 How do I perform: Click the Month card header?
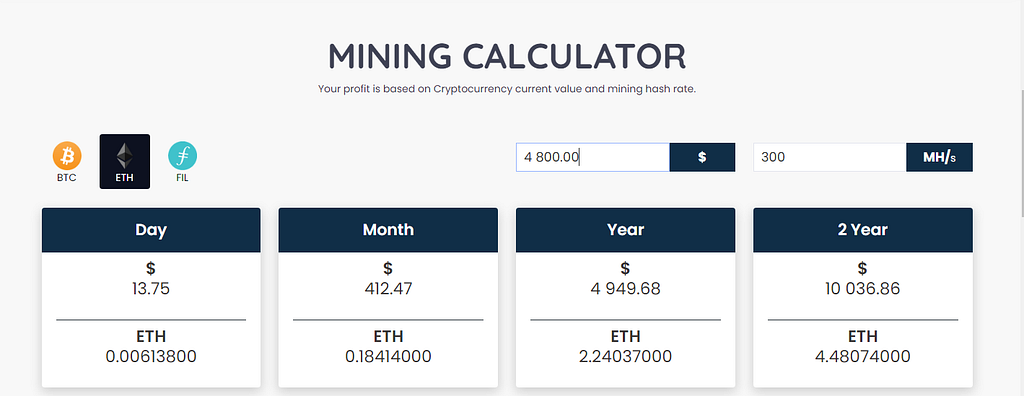(x=388, y=230)
